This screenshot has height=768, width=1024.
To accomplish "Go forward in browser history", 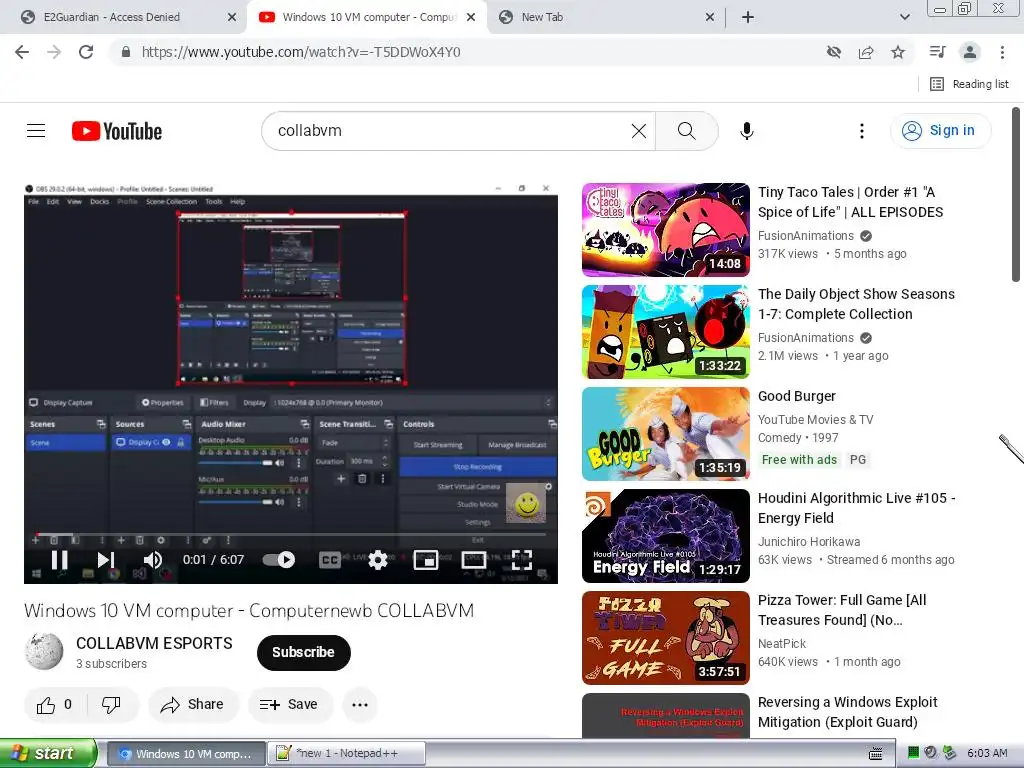I will point(54,52).
